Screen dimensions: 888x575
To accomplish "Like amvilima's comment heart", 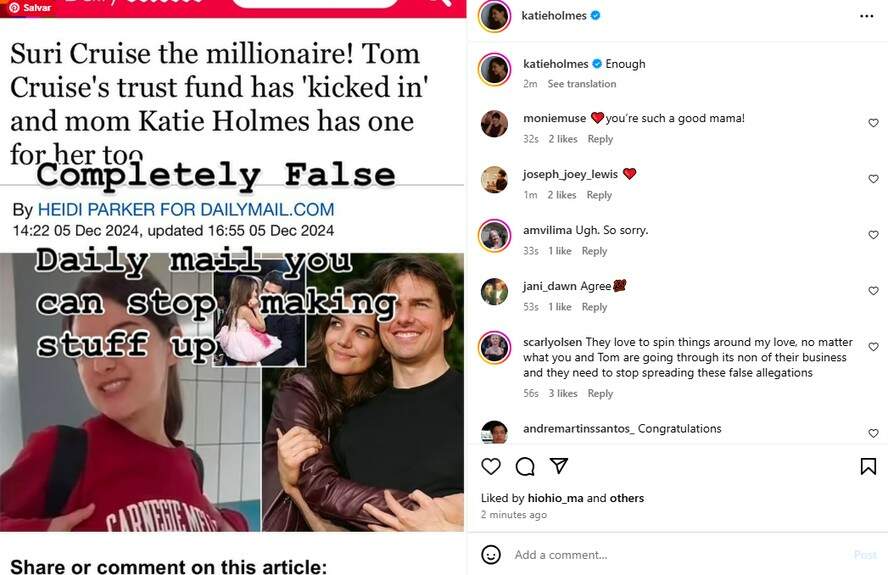I will tap(873, 235).
